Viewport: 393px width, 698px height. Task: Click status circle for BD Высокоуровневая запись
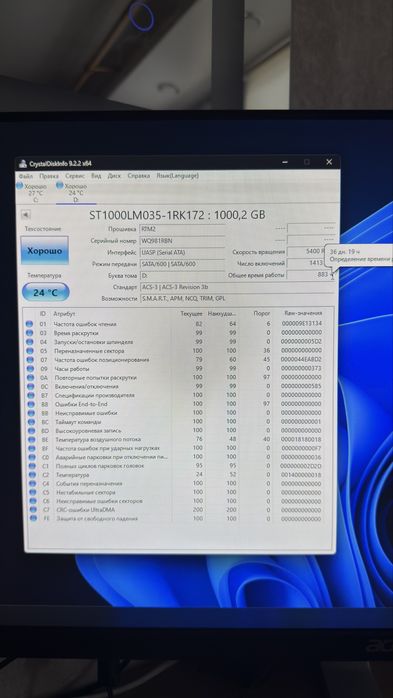coord(32,431)
